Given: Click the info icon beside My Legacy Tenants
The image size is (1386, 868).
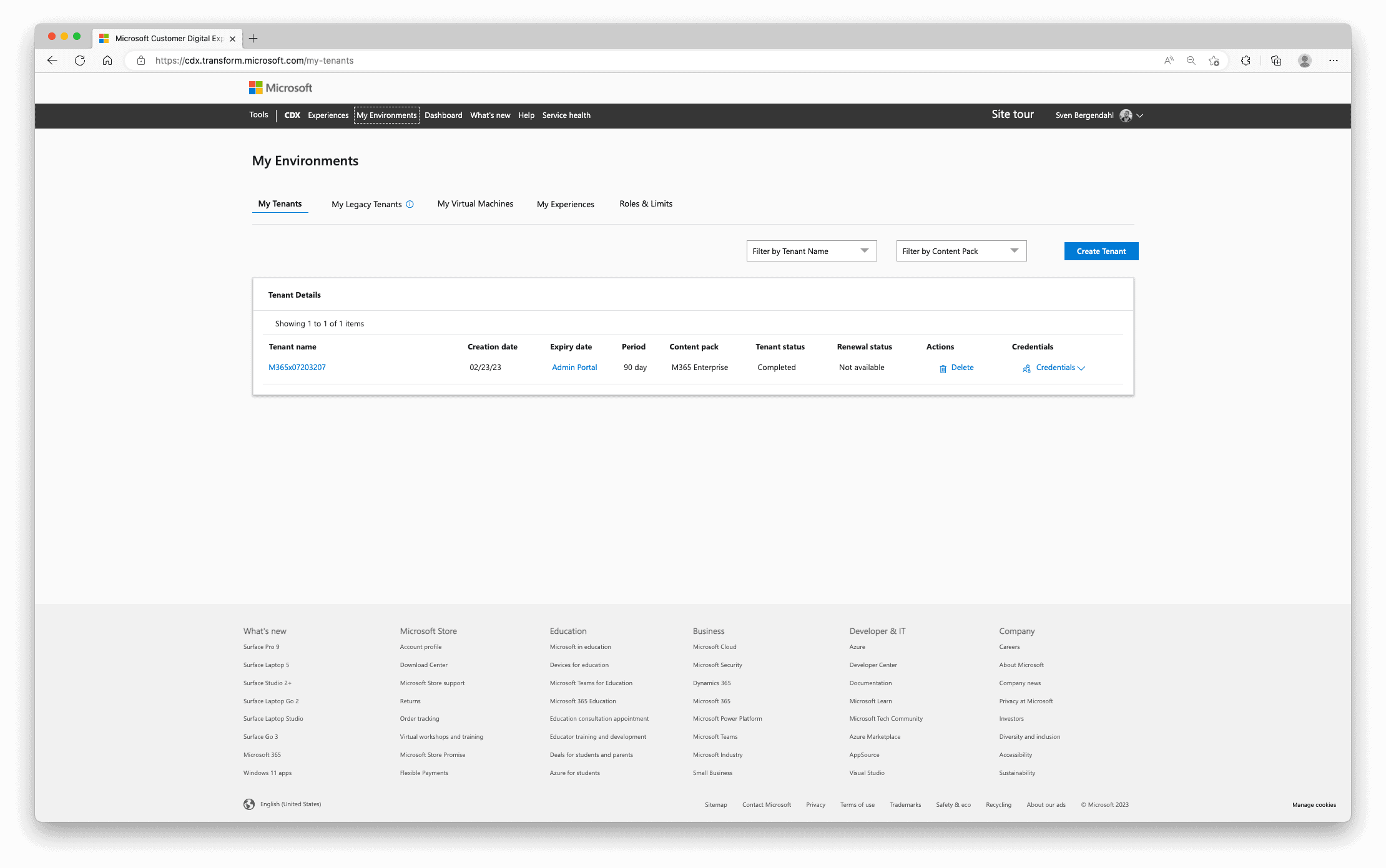Looking at the screenshot, I should click(x=410, y=204).
